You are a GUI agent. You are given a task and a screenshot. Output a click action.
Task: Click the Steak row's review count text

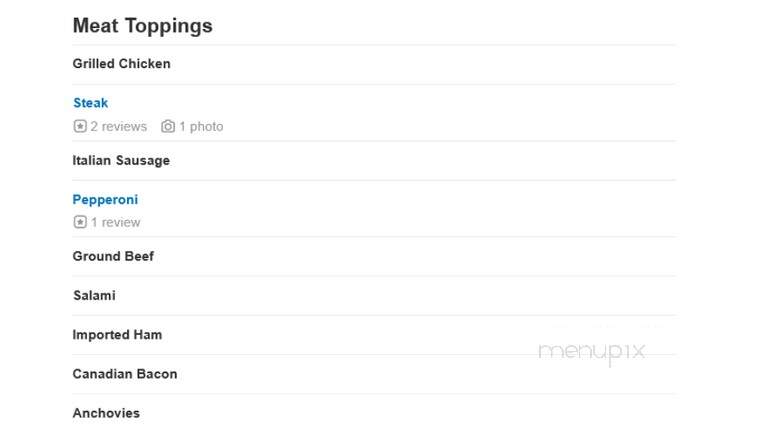tap(119, 126)
